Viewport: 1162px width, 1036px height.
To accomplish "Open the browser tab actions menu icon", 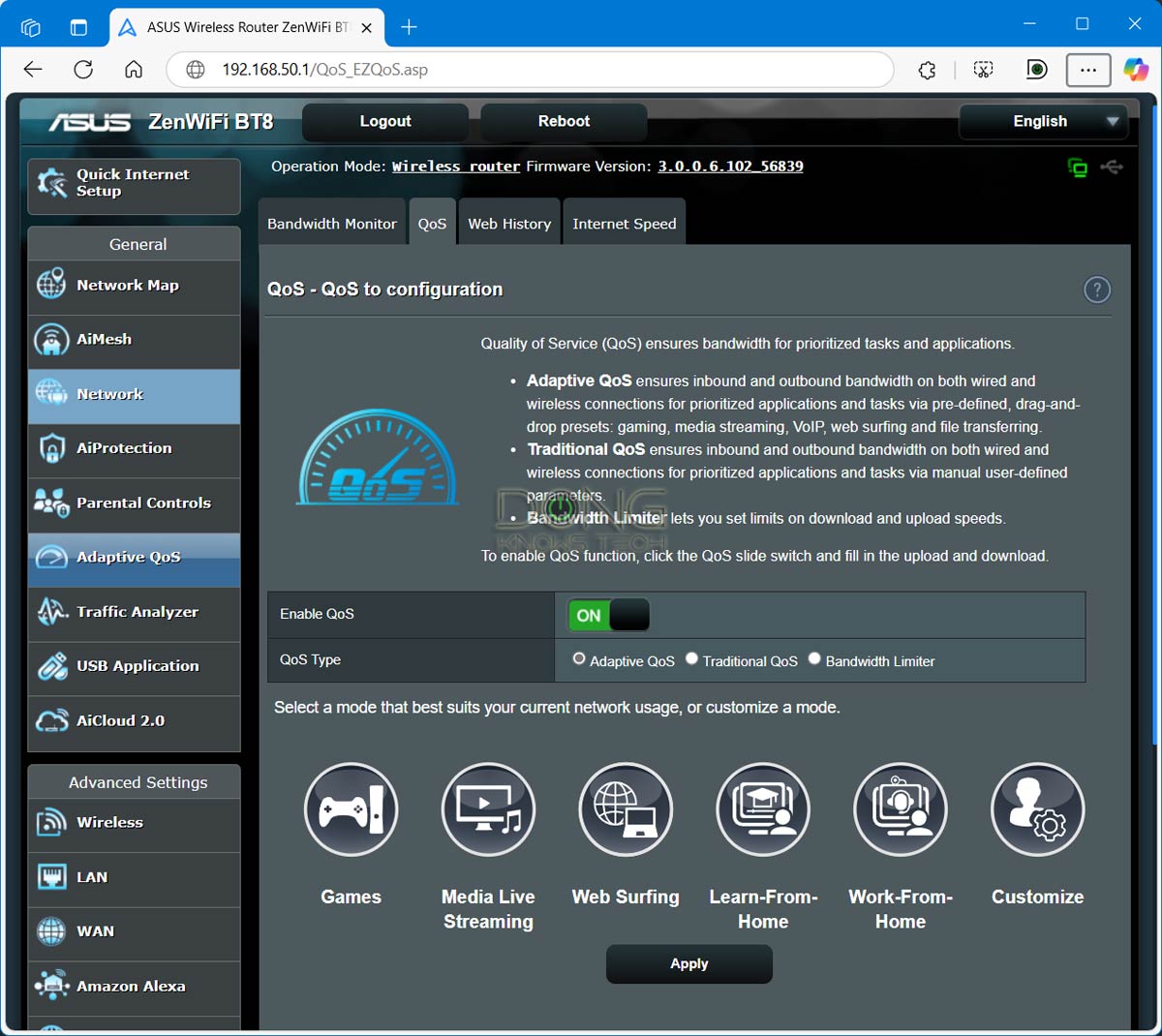I will pos(78,27).
